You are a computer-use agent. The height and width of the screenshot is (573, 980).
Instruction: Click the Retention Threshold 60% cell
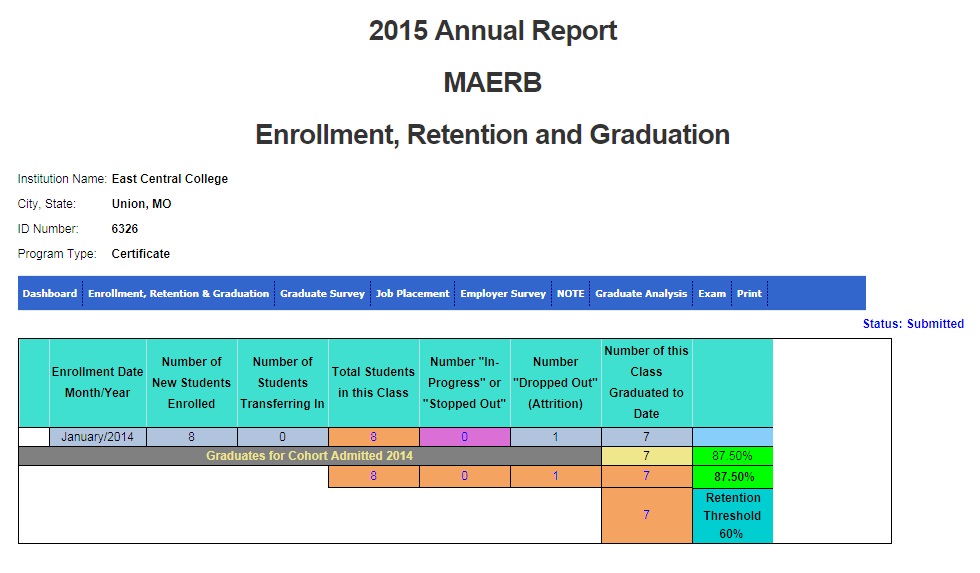tap(732, 516)
